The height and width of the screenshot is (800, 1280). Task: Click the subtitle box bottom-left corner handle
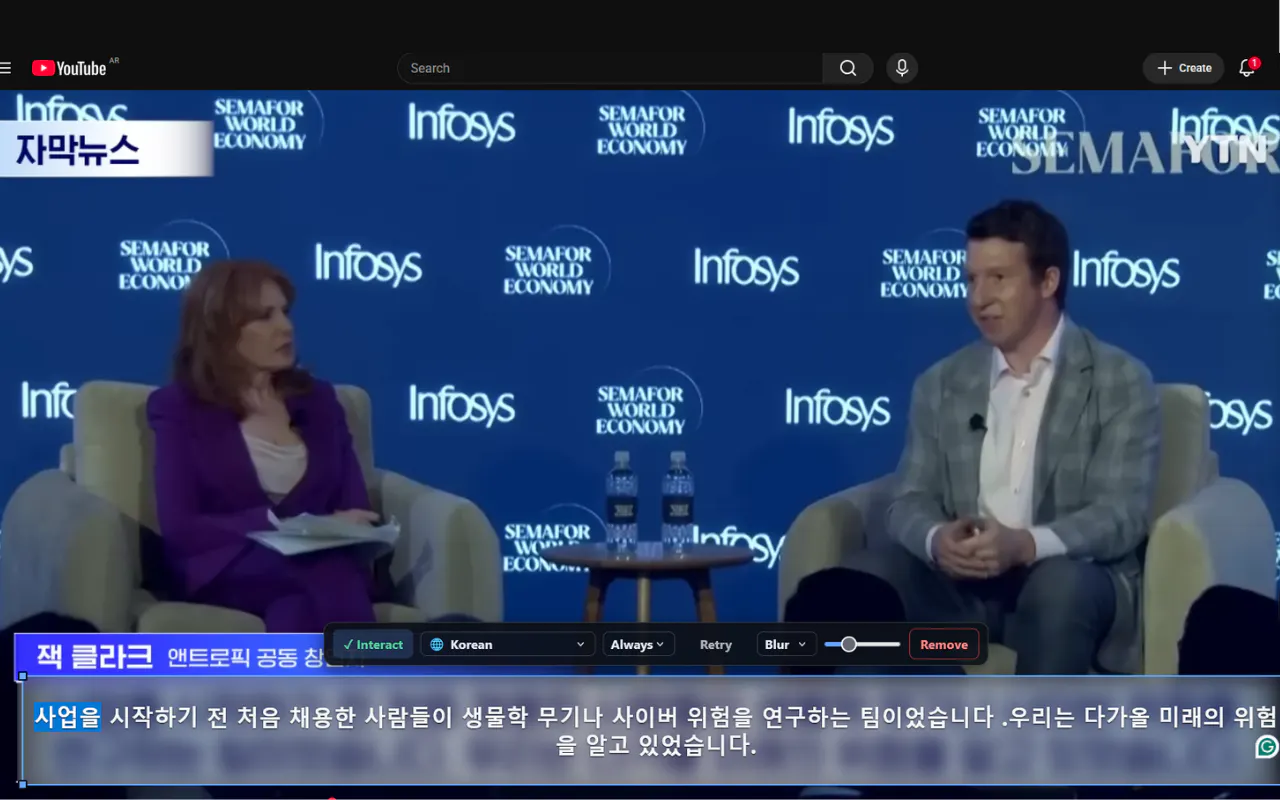click(22, 784)
